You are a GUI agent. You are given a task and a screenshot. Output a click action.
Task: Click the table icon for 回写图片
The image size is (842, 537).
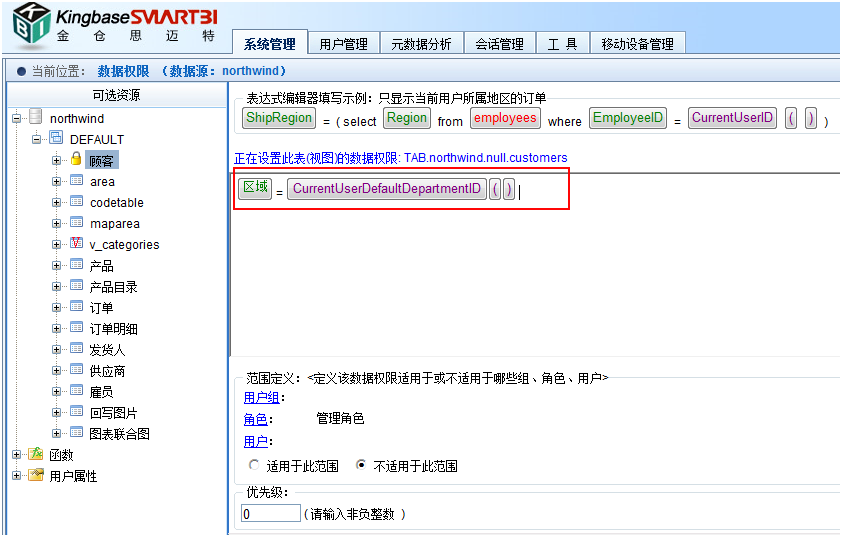pyautogui.click(x=77, y=411)
